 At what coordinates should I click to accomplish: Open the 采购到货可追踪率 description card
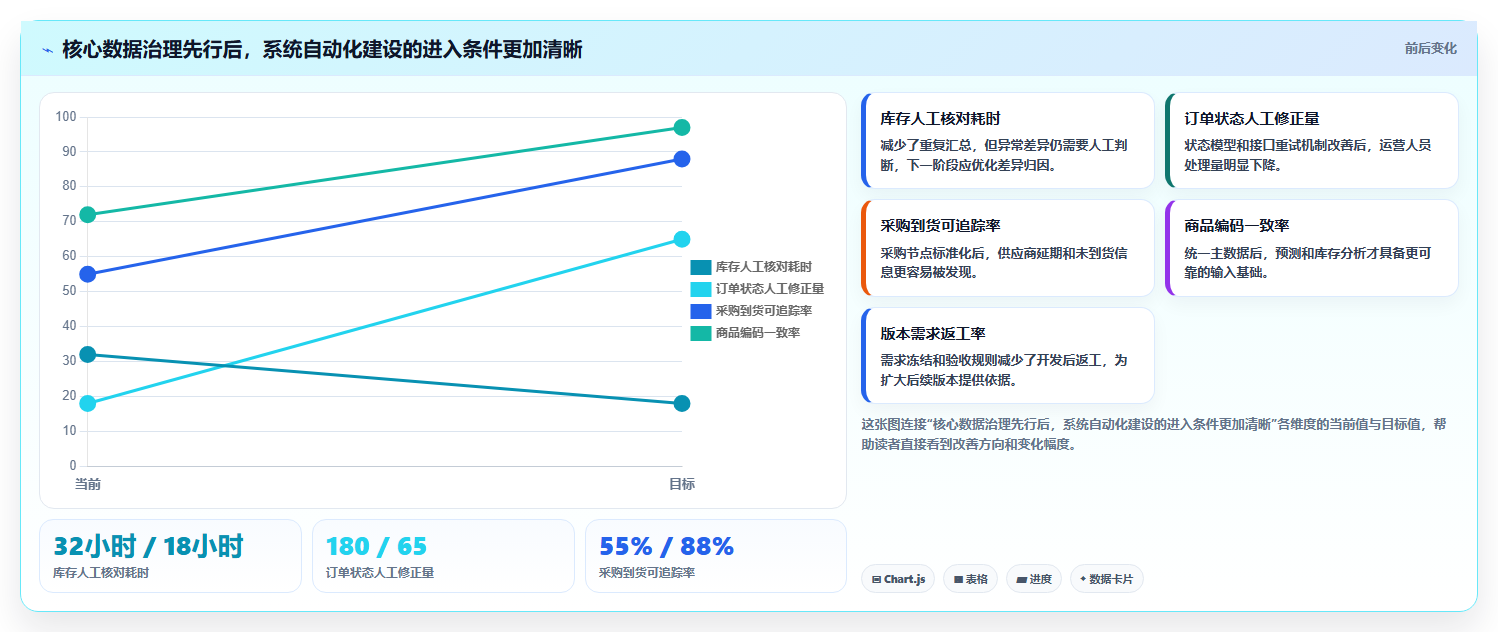(1008, 248)
